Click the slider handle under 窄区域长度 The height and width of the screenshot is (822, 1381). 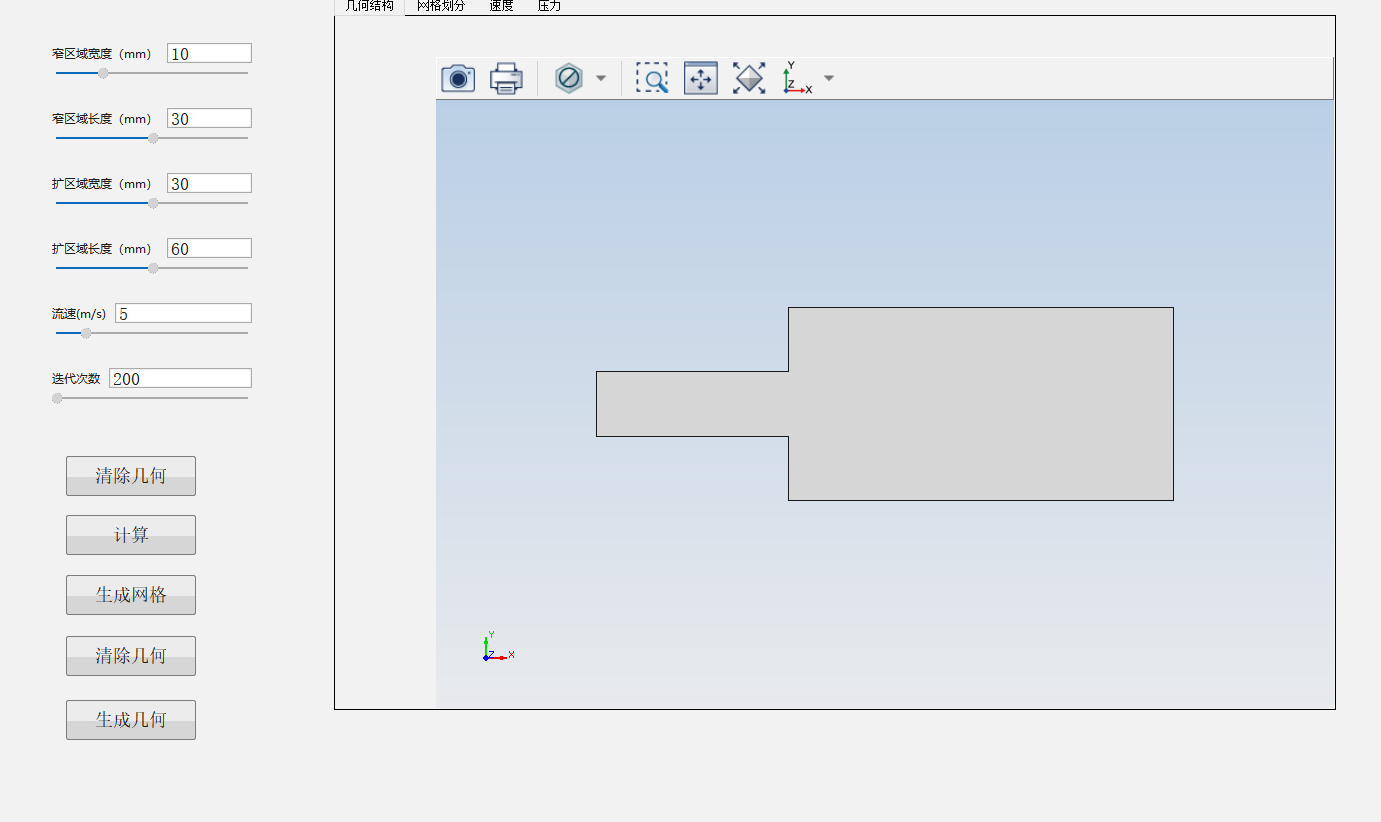pos(153,138)
